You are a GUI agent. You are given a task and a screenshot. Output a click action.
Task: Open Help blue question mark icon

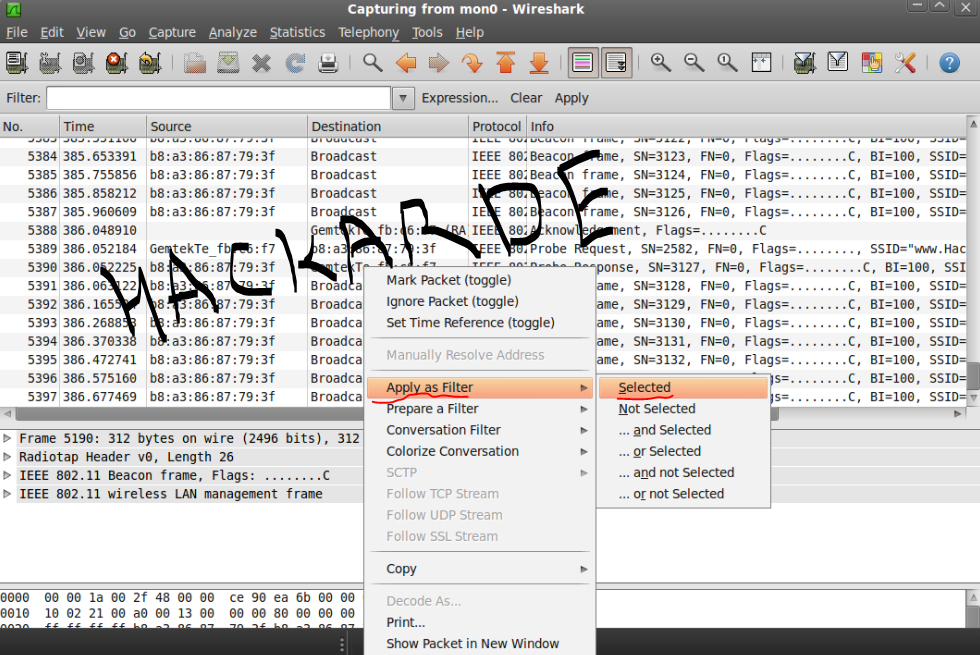click(949, 62)
